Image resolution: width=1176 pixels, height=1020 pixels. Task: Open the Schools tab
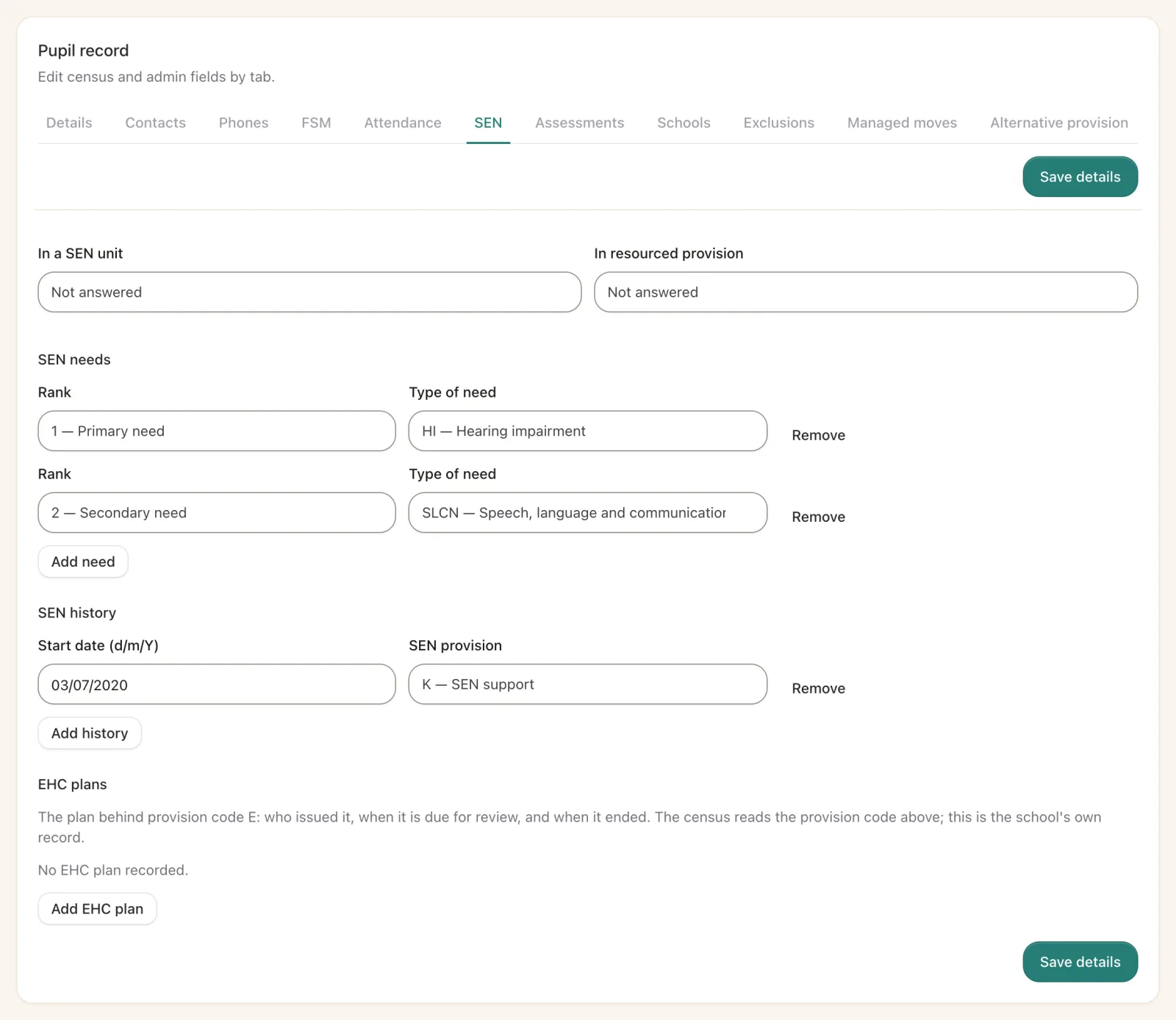(x=684, y=123)
